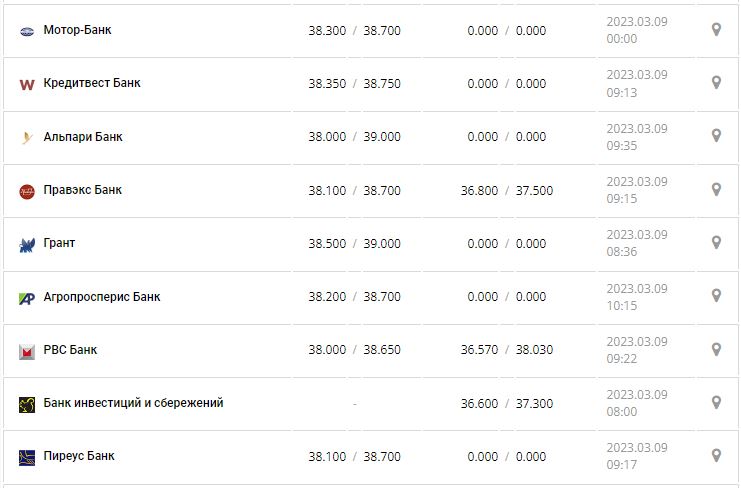Open Банк инвестиций и сбережений link
Viewport: 741px width, 488px height.
tap(134, 403)
